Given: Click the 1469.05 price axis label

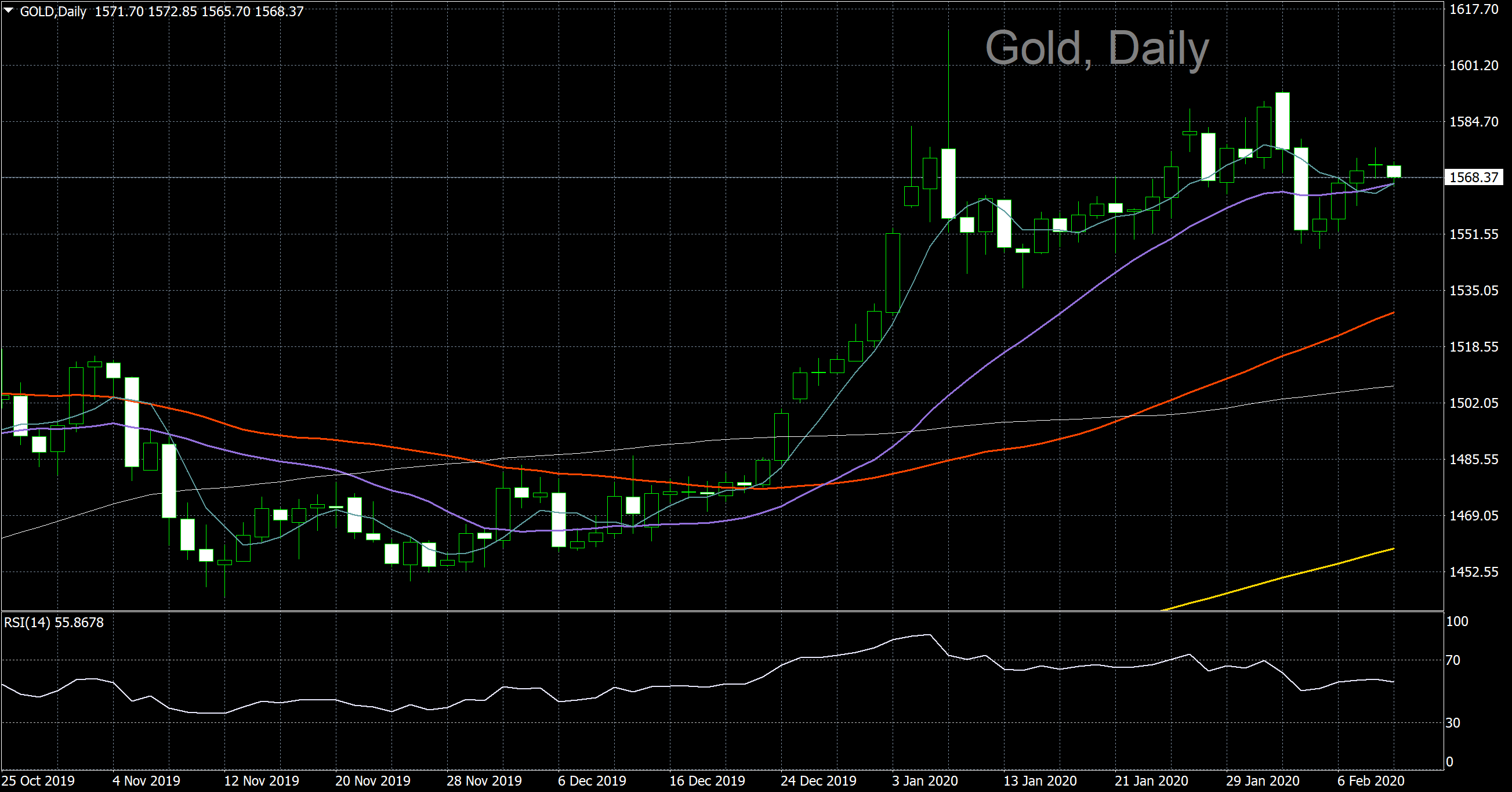Looking at the screenshot, I should point(1474,515).
